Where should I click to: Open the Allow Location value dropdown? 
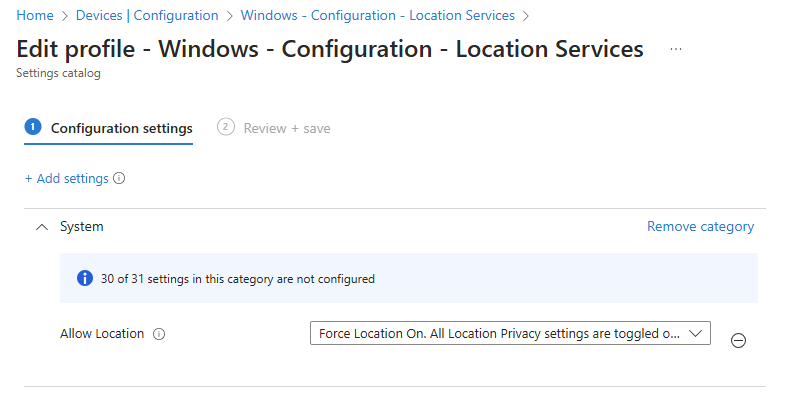coord(500,333)
